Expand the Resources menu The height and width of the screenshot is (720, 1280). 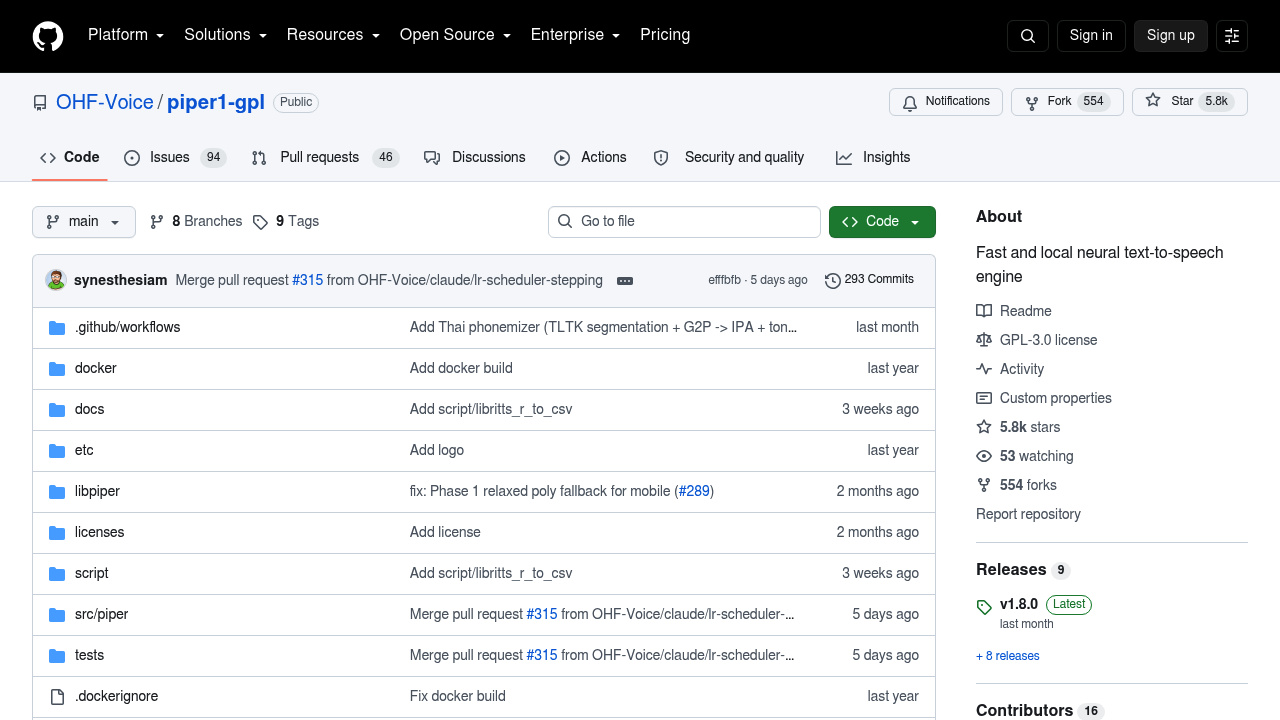(333, 35)
